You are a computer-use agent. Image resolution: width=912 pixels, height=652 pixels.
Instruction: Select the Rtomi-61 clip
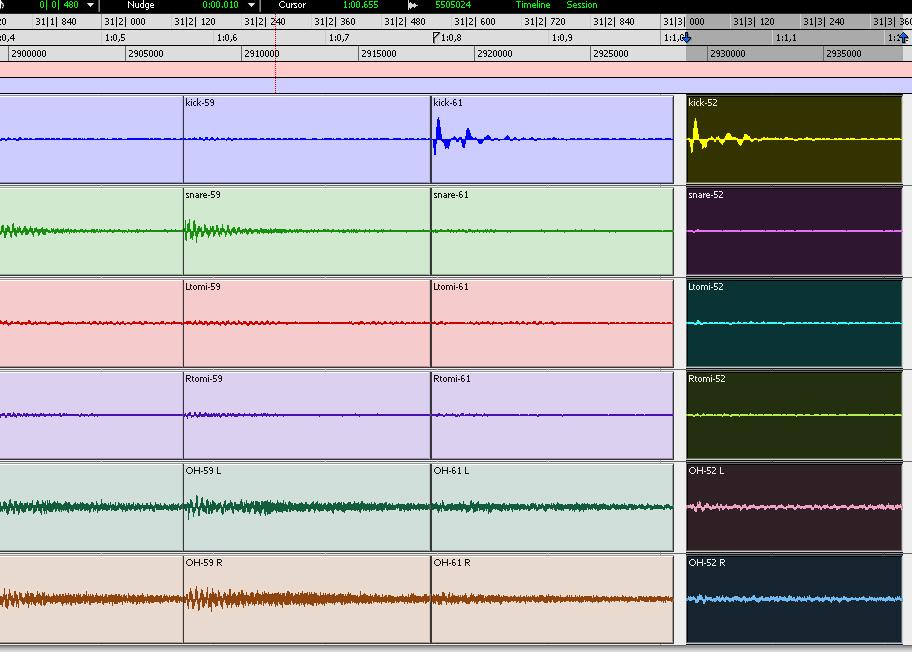[x=552, y=415]
